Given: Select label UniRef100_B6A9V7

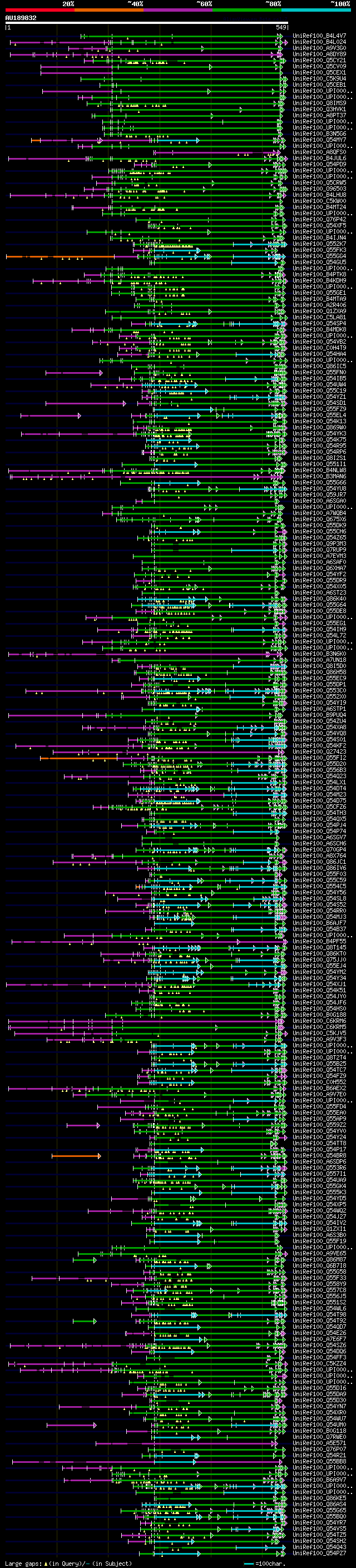Looking at the screenshot, I should click(x=319, y=1480).
